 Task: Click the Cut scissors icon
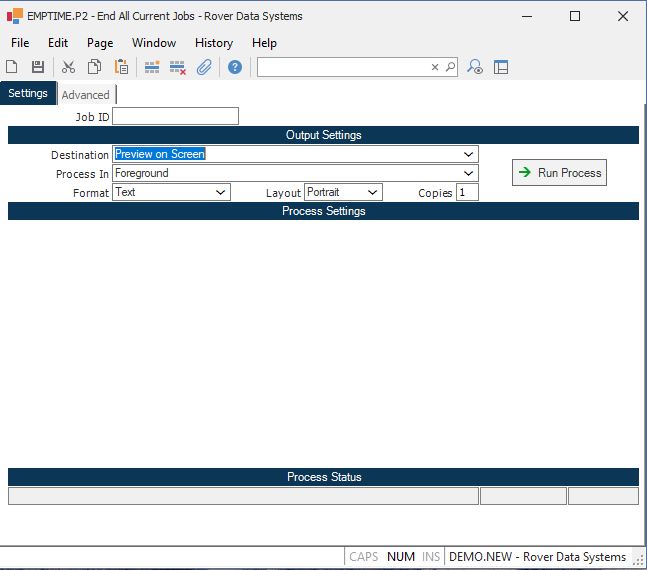coord(68,67)
